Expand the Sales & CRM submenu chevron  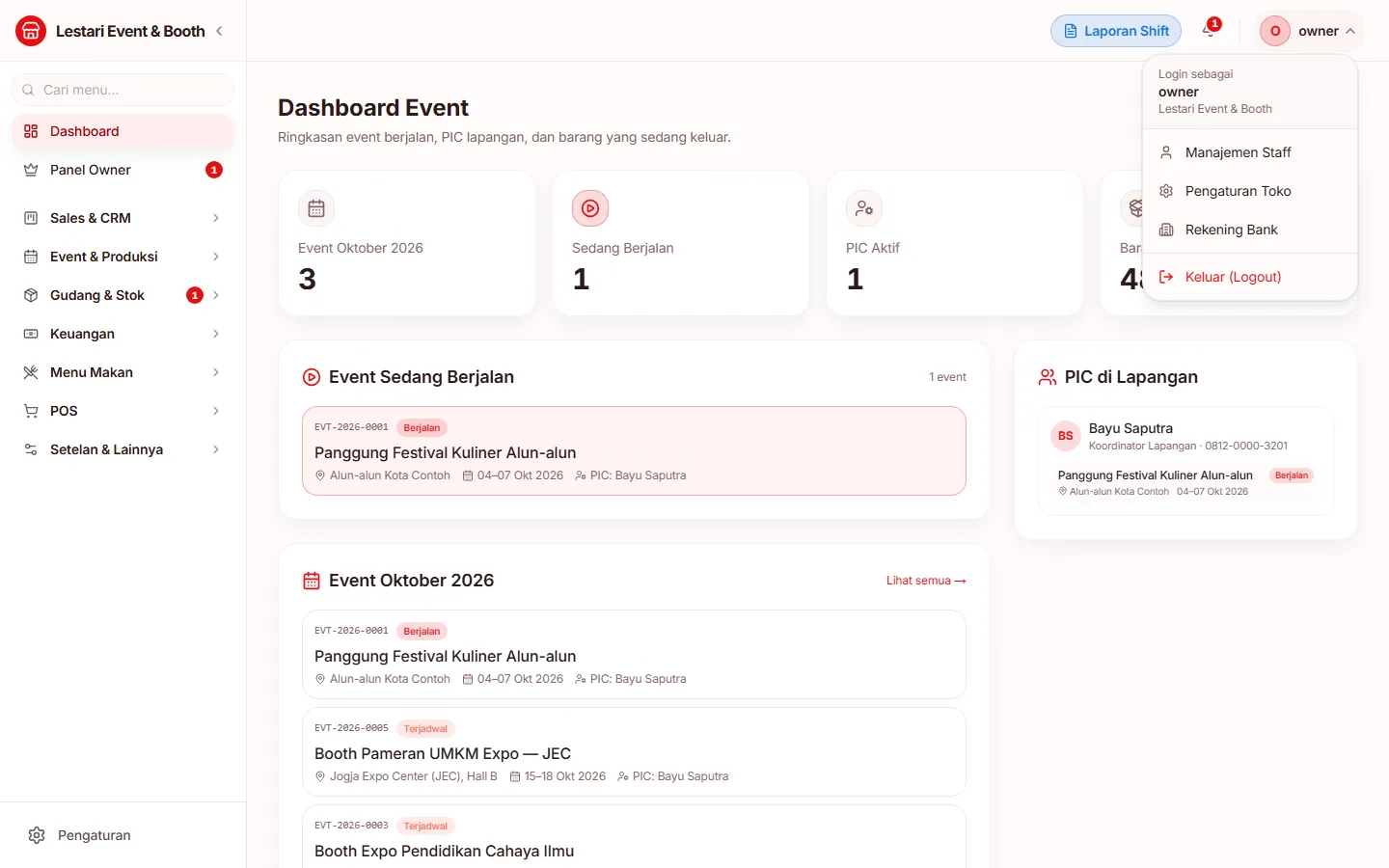pos(216,218)
